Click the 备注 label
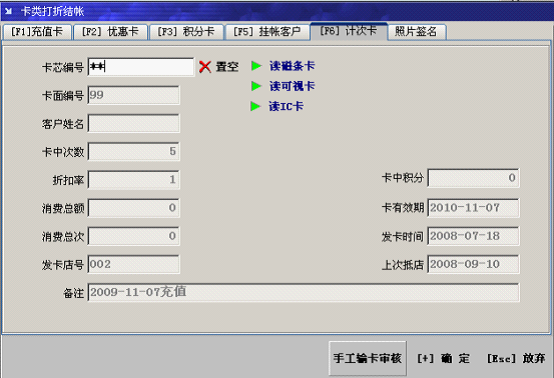554x378 pixels. point(73,293)
